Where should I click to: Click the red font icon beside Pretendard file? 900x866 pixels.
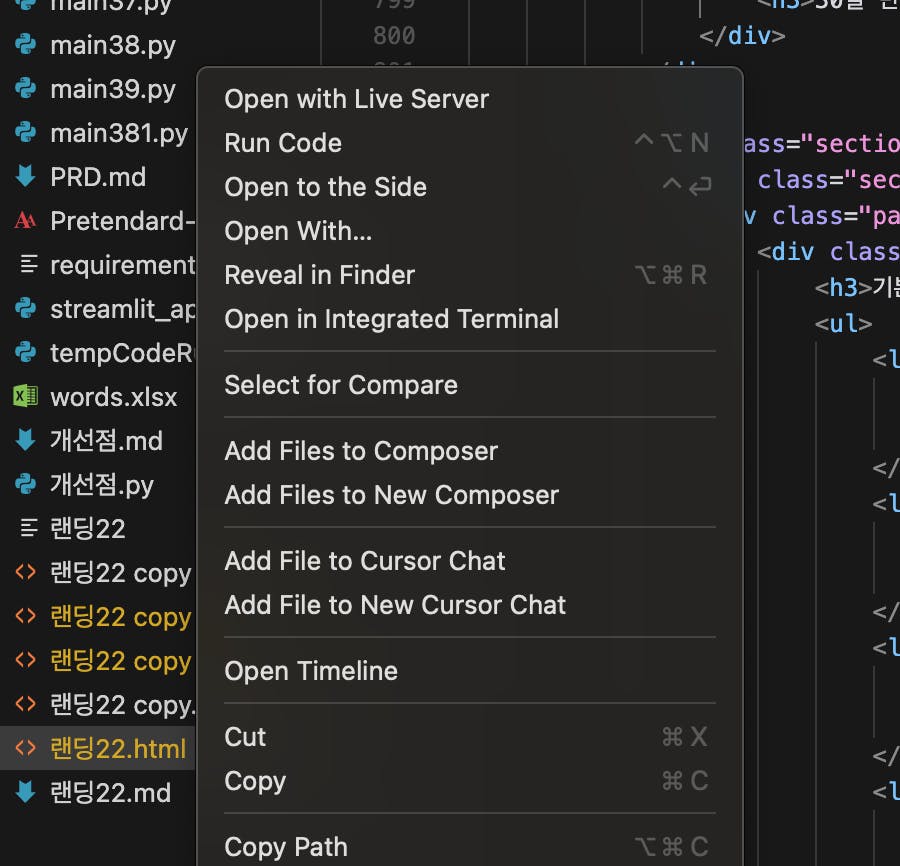pos(26,221)
